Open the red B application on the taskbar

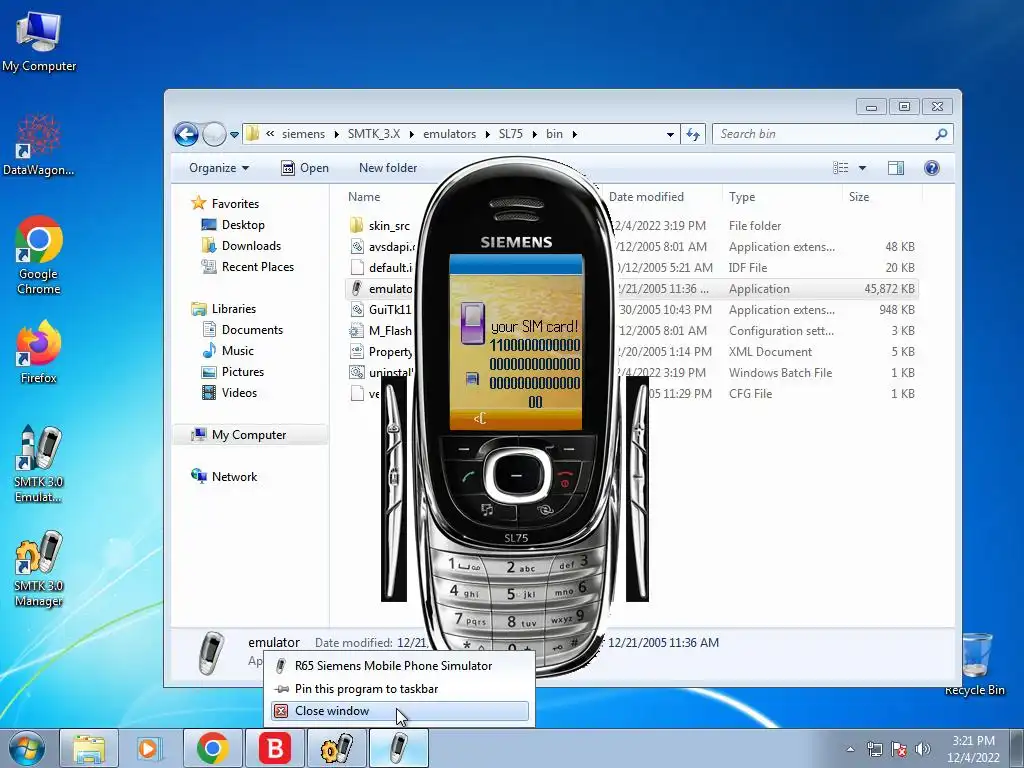[274, 748]
